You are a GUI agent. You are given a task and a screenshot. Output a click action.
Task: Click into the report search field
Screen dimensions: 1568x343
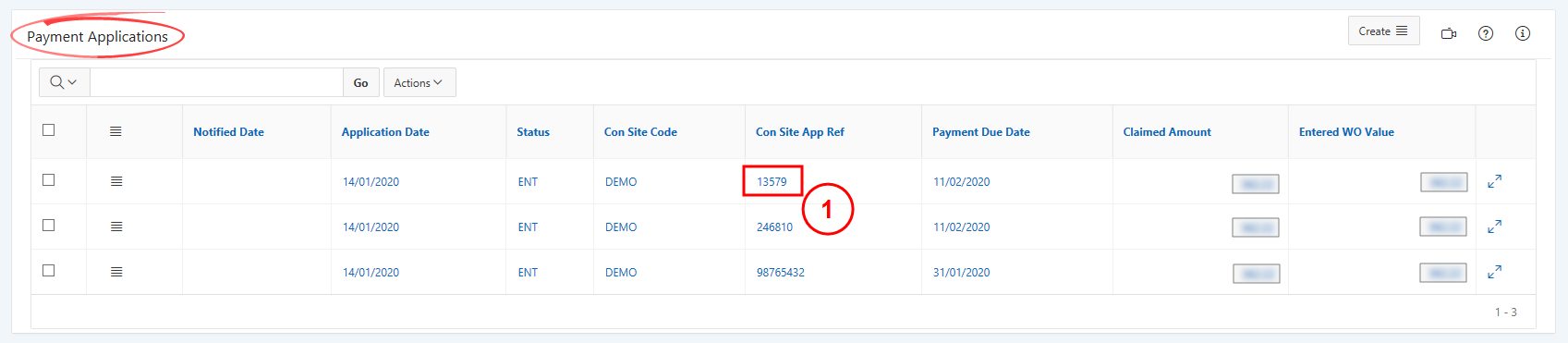coord(216,82)
